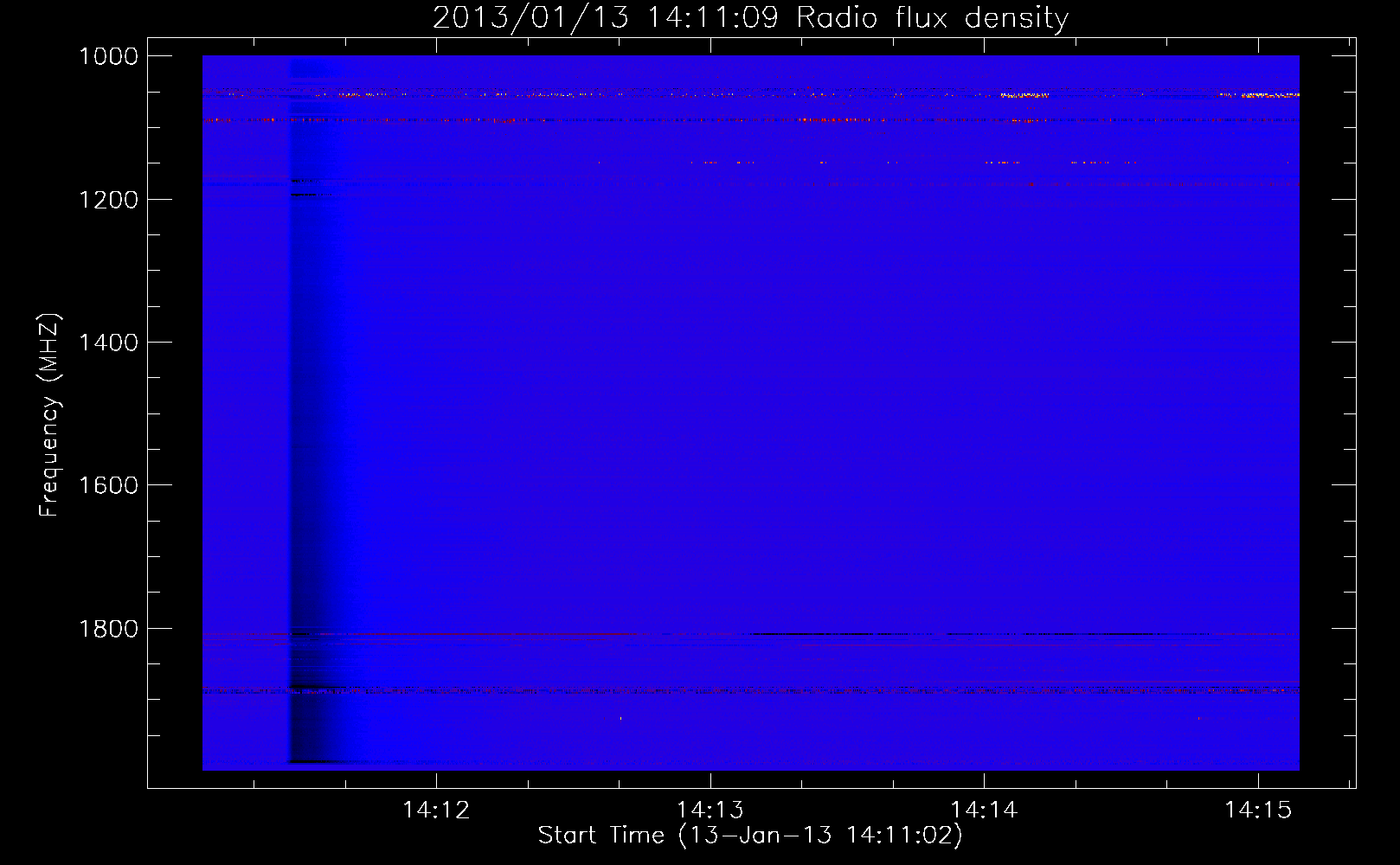Click the 14:13 time tick label
1400x865 pixels.
point(710,810)
